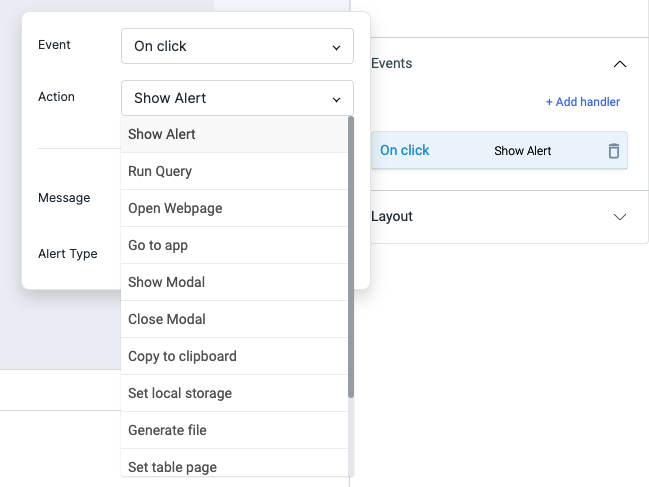
Task: Select Close Modal action
Action: coord(167,319)
